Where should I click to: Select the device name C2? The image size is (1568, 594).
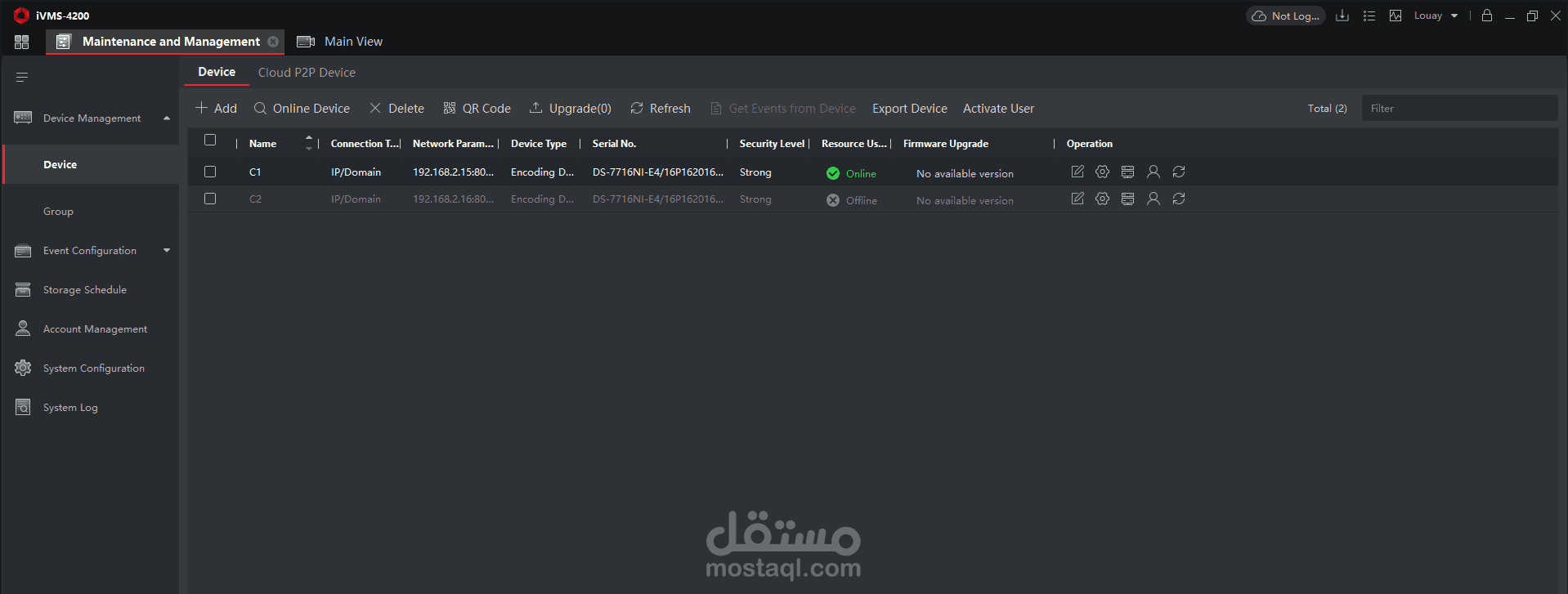point(255,199)
